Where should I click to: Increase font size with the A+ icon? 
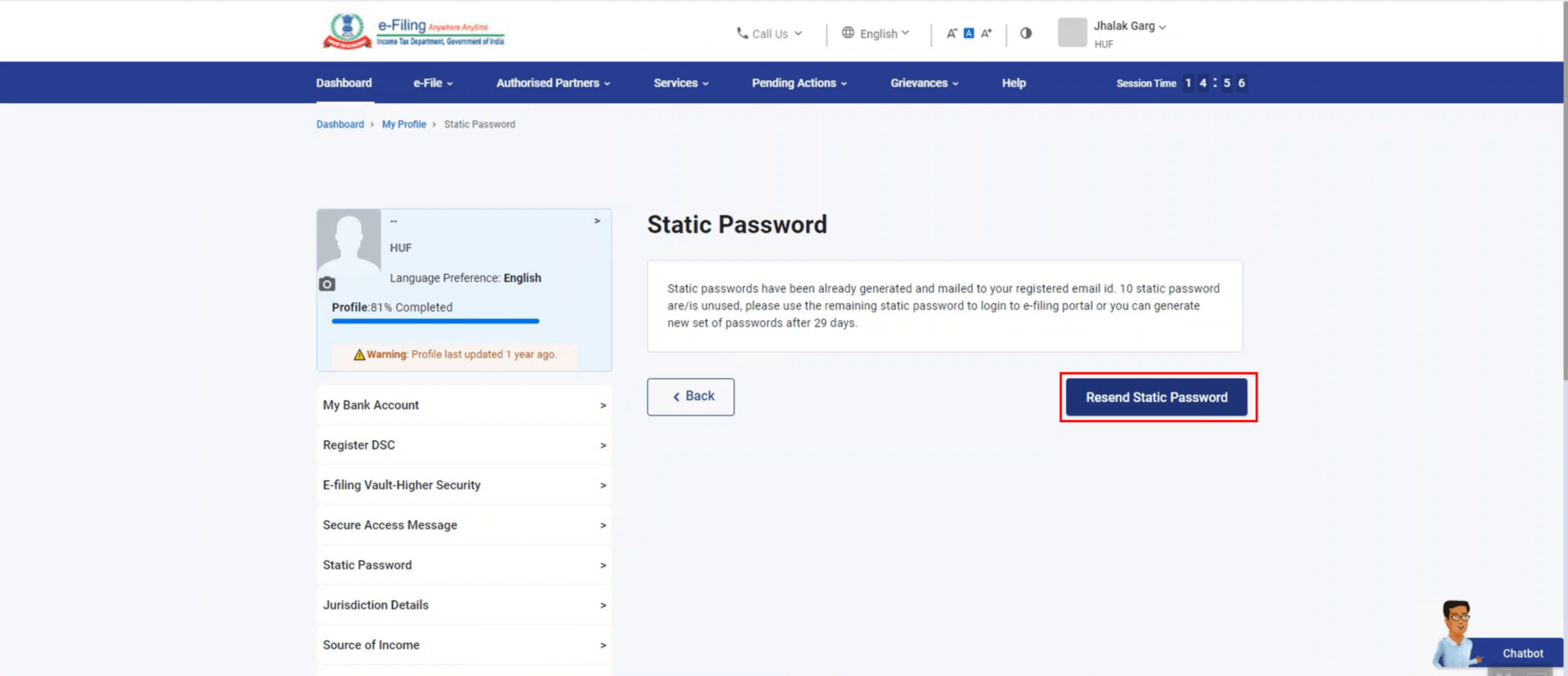(x=987, y=33)
